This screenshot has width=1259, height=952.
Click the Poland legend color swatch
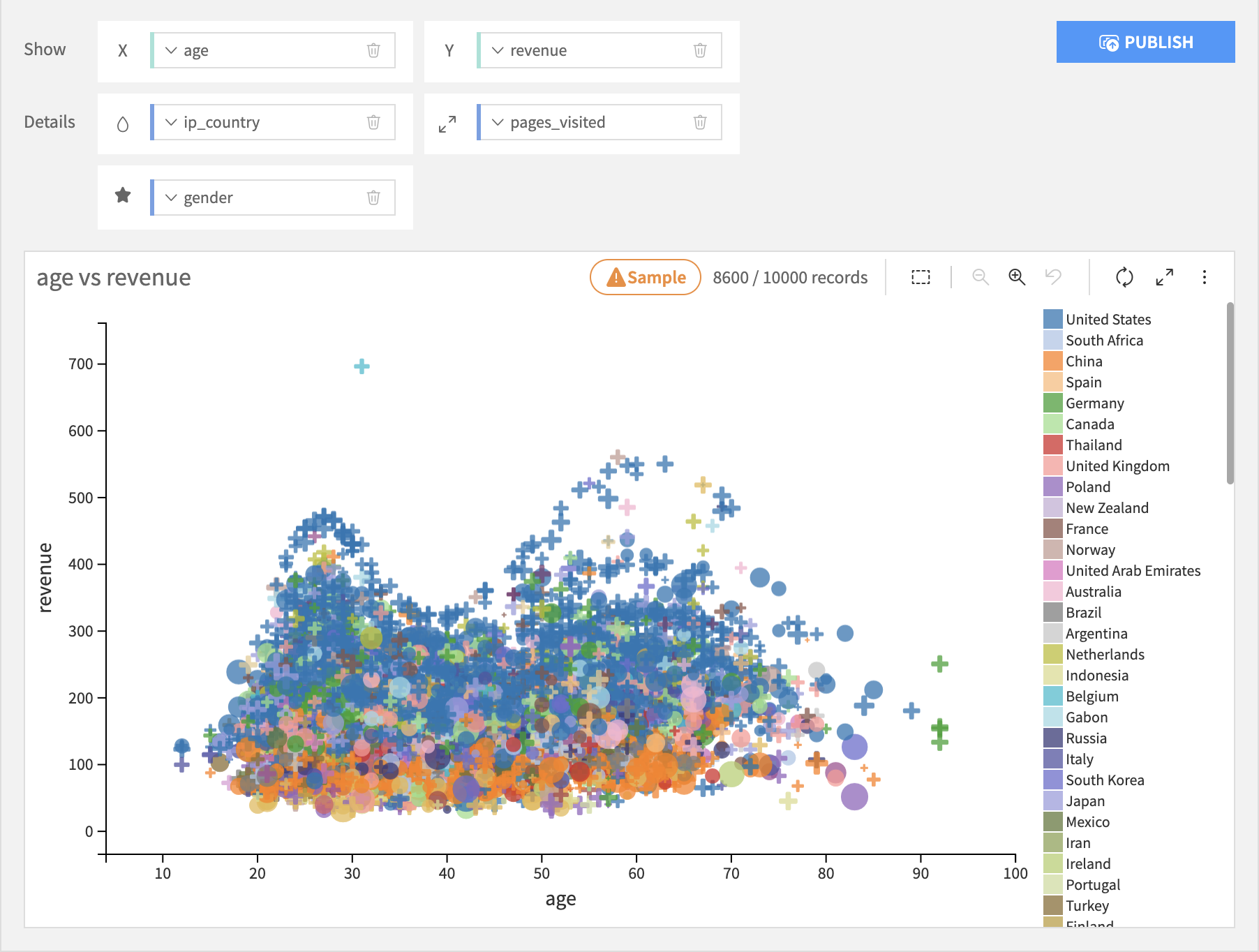pyautogui.click(x=1052, y=486)
